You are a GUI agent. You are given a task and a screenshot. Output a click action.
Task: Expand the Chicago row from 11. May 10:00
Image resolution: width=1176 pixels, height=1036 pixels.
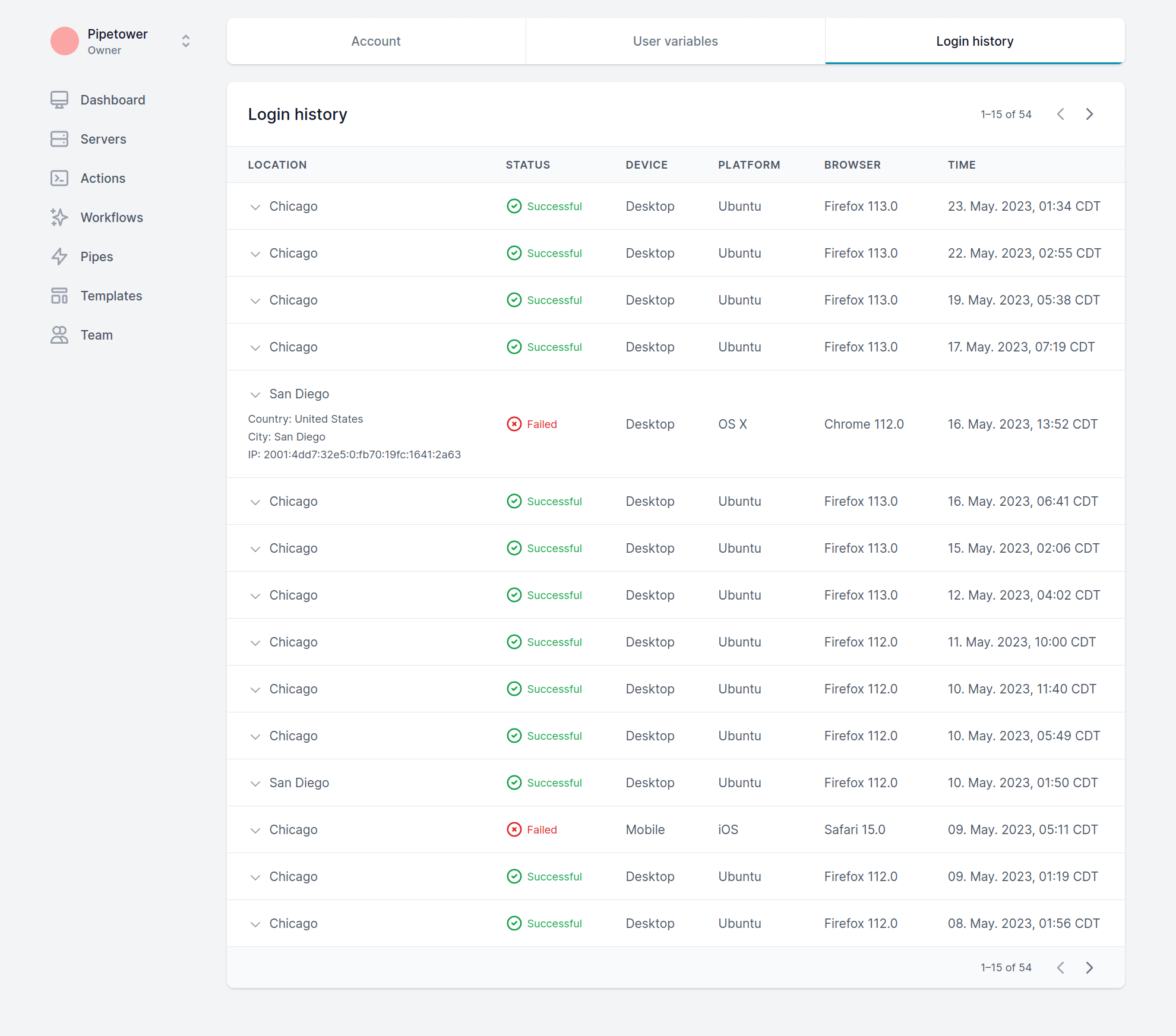pyautogui.click(x=255, y=642)
